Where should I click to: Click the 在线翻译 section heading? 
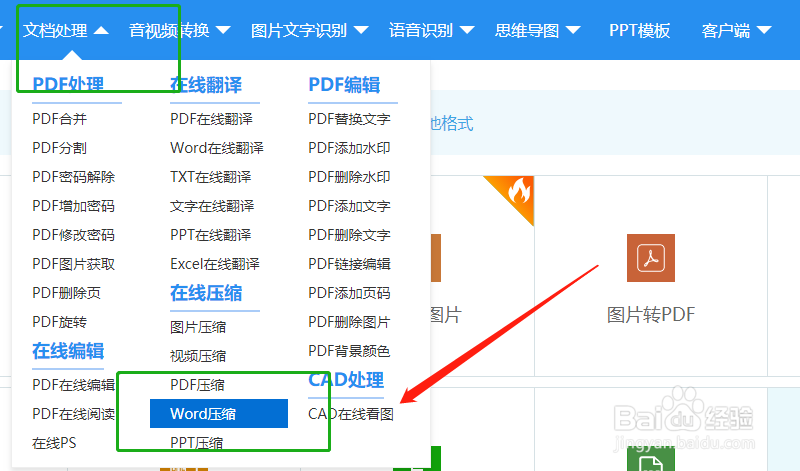[206, 85]
